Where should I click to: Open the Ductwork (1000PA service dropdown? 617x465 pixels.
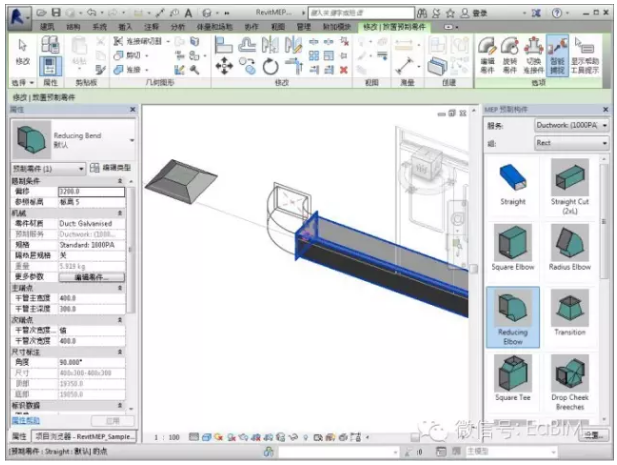[572, 125]
